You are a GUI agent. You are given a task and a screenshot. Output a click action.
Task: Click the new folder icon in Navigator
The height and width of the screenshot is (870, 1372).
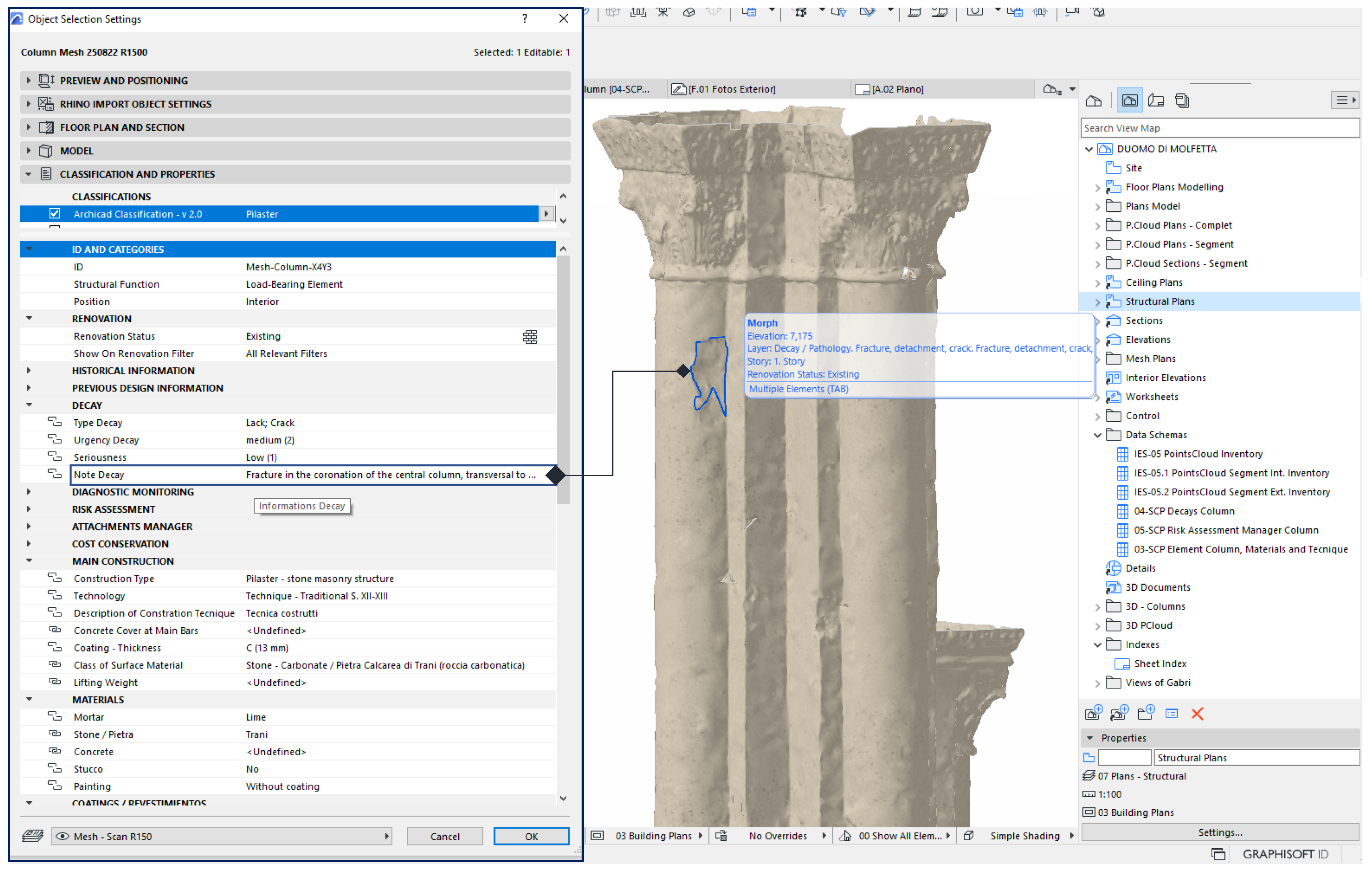coord(1145,714)
